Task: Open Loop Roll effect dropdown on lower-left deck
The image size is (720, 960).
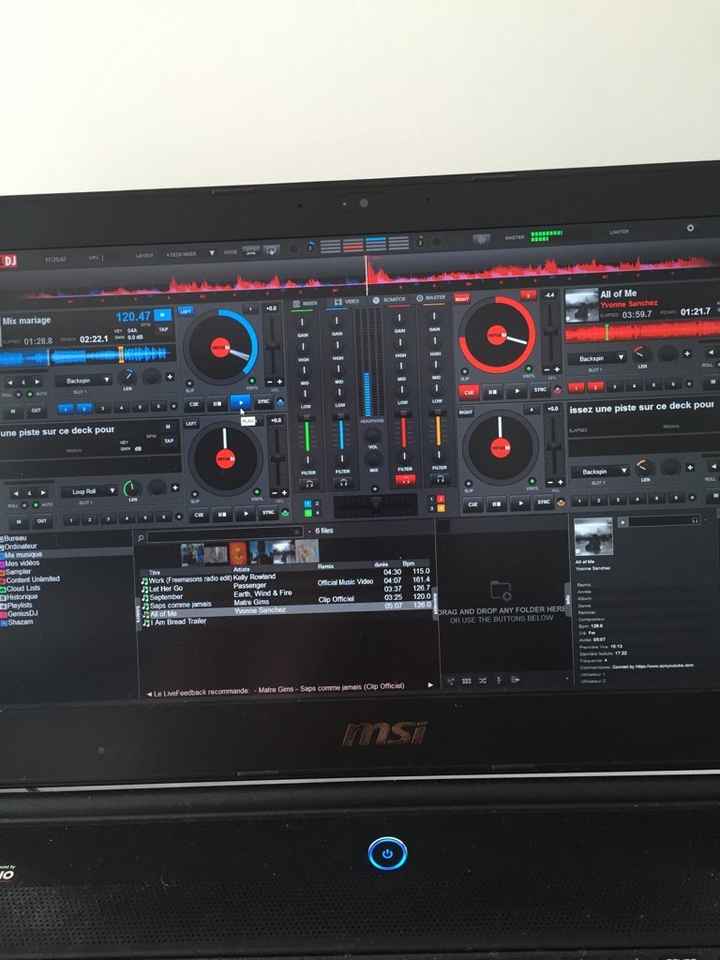Action: click(88, 491)
